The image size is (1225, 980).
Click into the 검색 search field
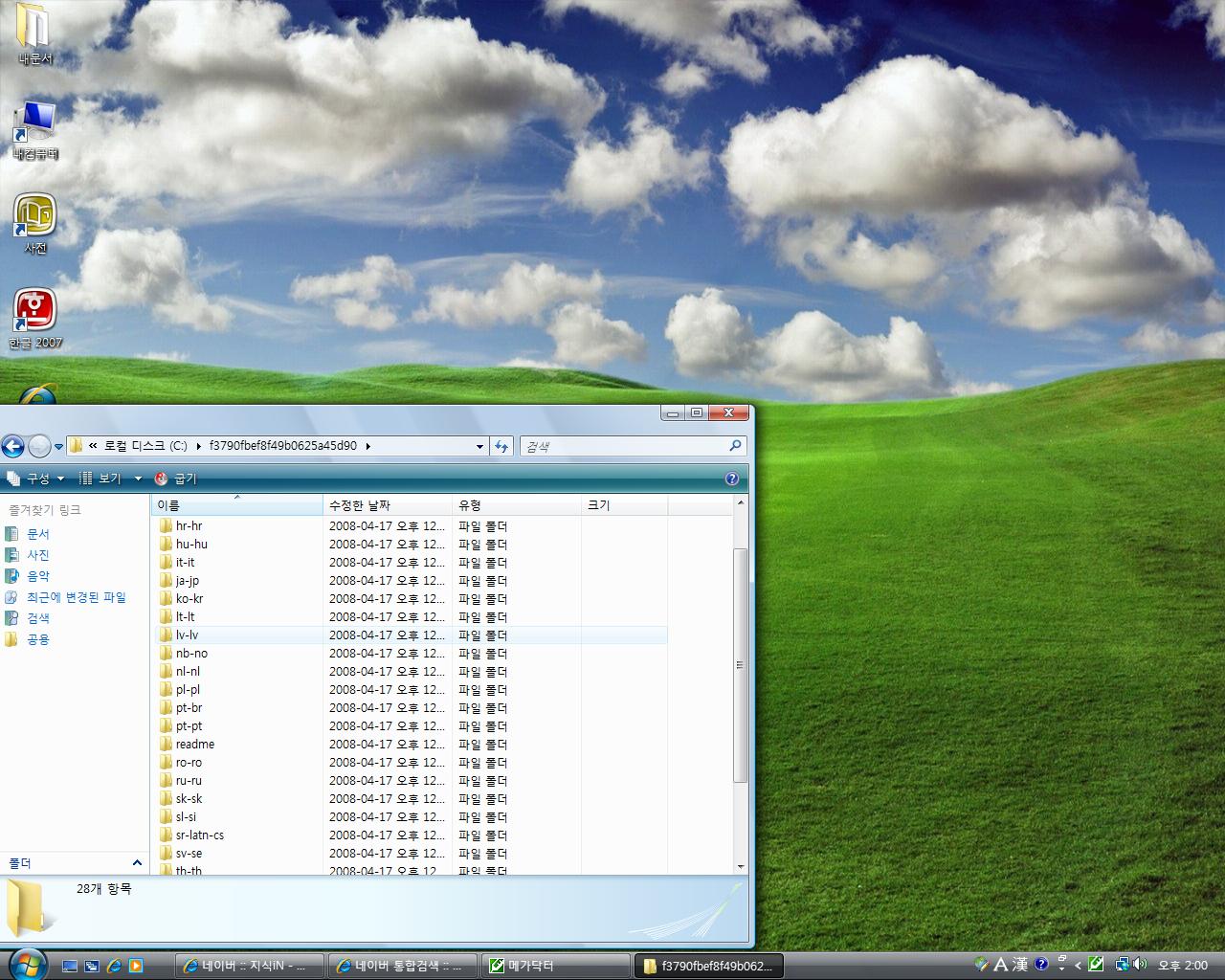[x=624, y=446]
